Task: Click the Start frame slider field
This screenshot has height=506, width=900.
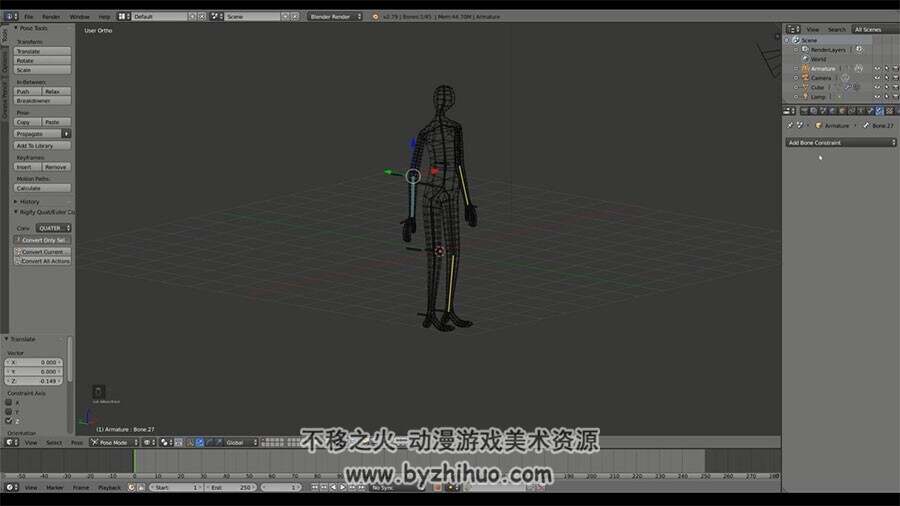Action: click(x=176, y=487)
